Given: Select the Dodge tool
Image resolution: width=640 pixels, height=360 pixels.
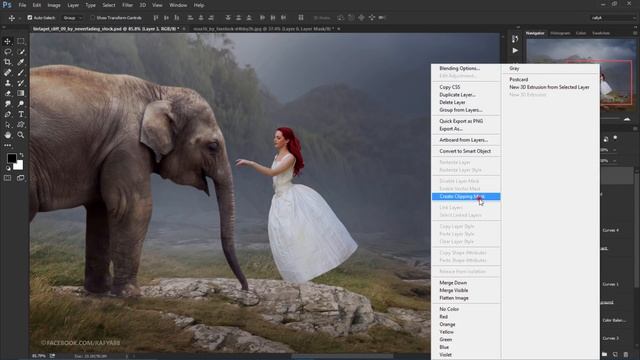Looking at the screenshot, I should pos(20,104).
